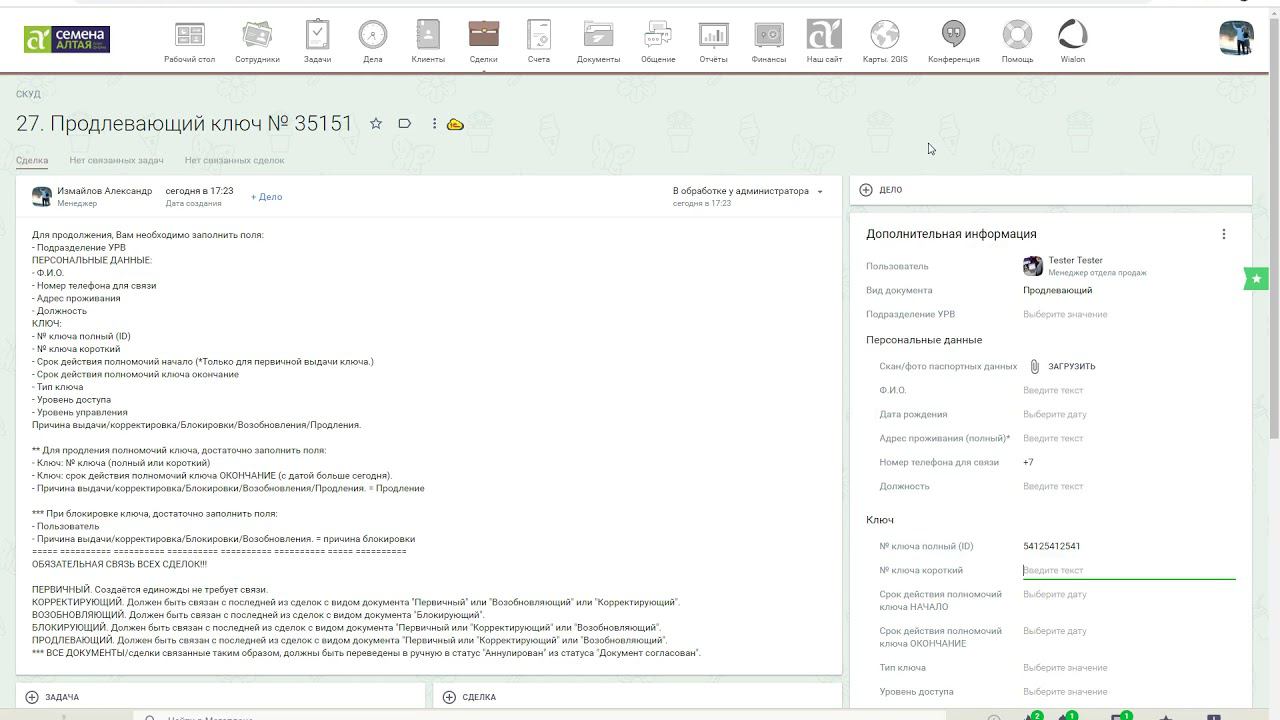
Task: Click the tag label icon beside title
Action: (x=405, y=124)
